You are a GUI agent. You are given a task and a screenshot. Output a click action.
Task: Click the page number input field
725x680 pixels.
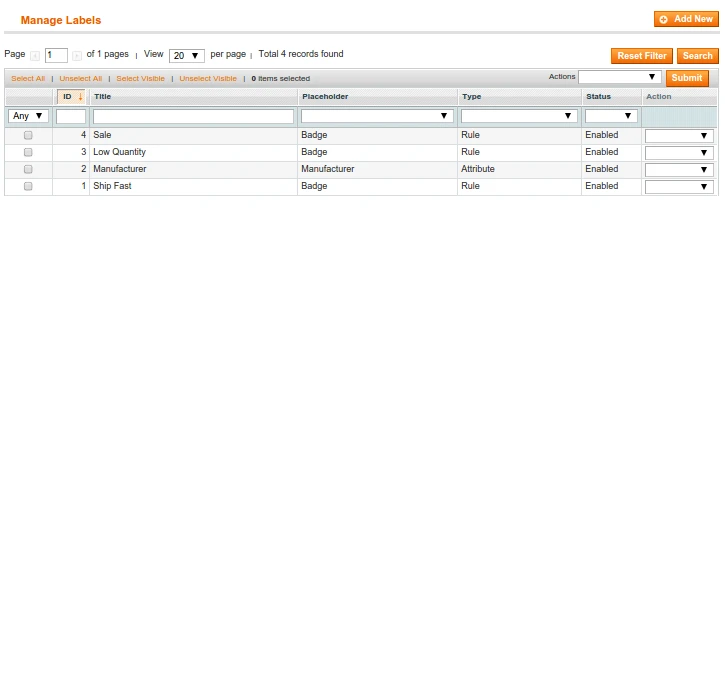pos(56,56)
